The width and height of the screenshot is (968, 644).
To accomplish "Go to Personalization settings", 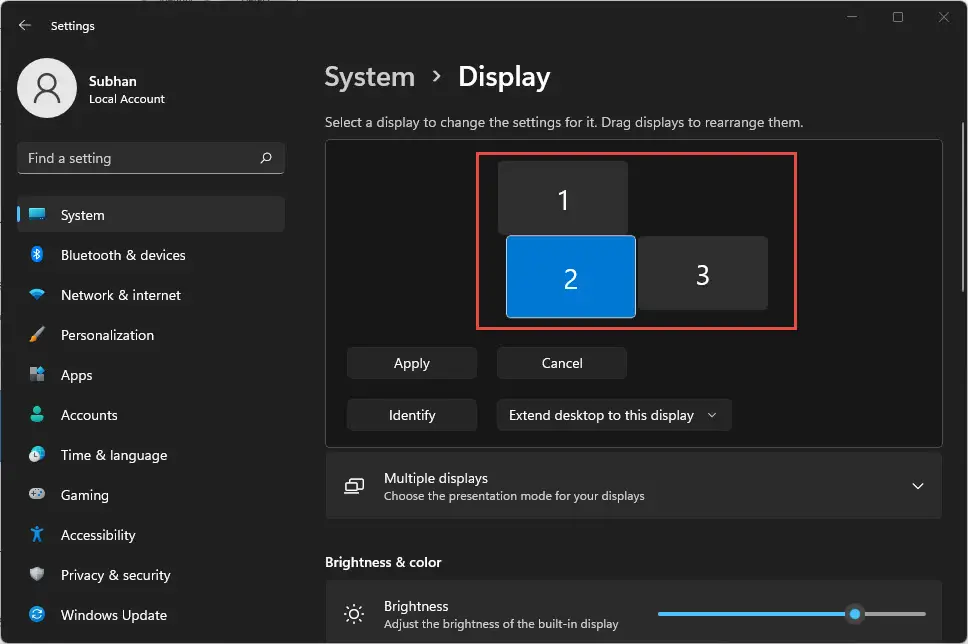I will pos(107,335).
